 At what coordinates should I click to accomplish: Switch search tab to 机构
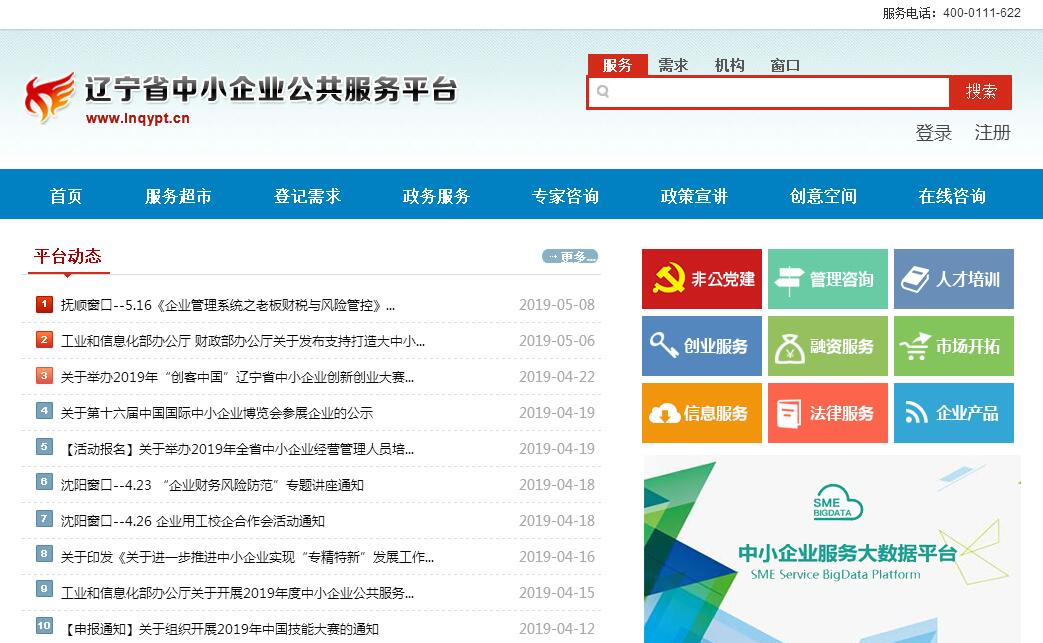[x=729, y=65]
